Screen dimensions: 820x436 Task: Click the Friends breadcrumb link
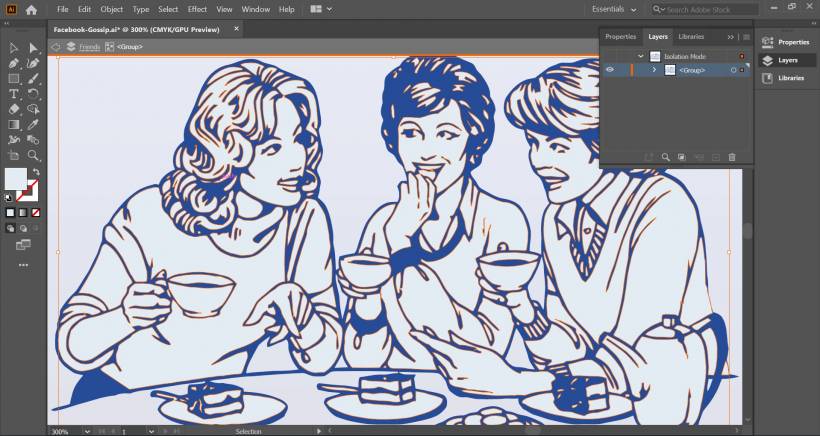point(89,47)
